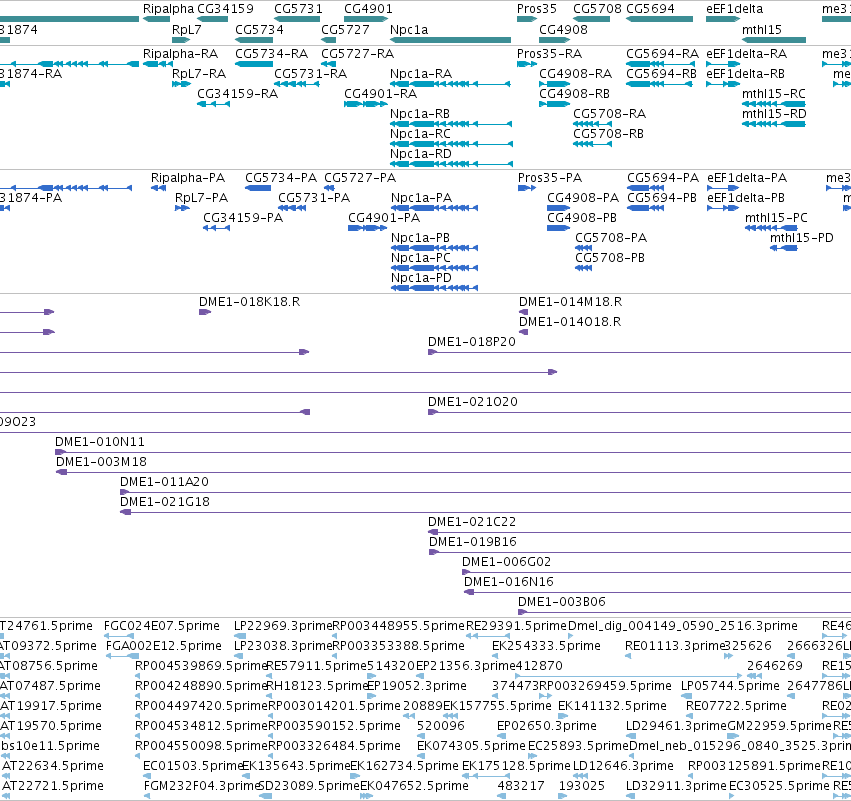Open transcript mthl15-RD

point(774,114)
